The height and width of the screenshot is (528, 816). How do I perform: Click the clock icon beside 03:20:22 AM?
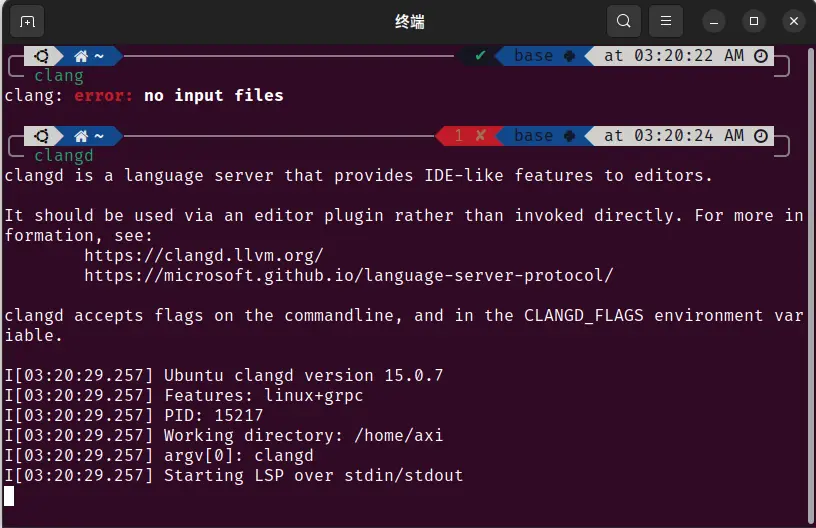pyautogui.click(x=761, y=56)
